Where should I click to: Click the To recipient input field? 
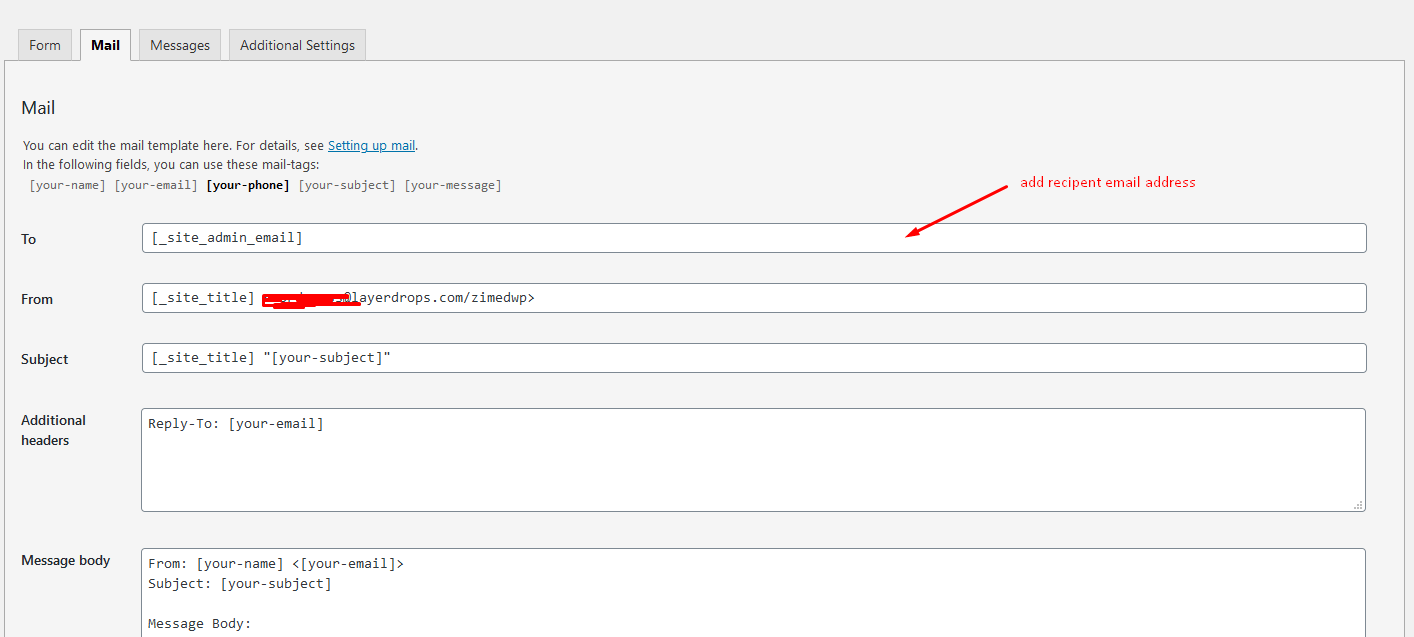(753, 238)
